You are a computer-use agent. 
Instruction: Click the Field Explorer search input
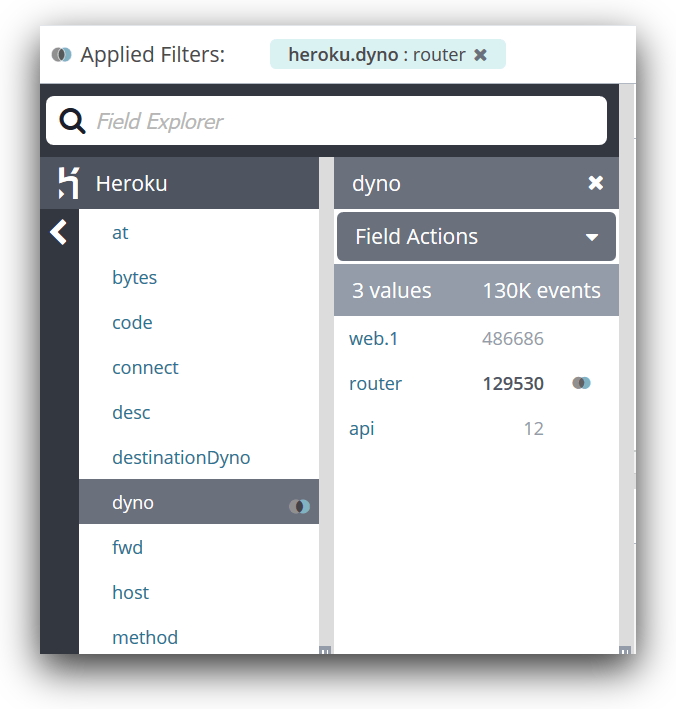[x=340, y=121]
